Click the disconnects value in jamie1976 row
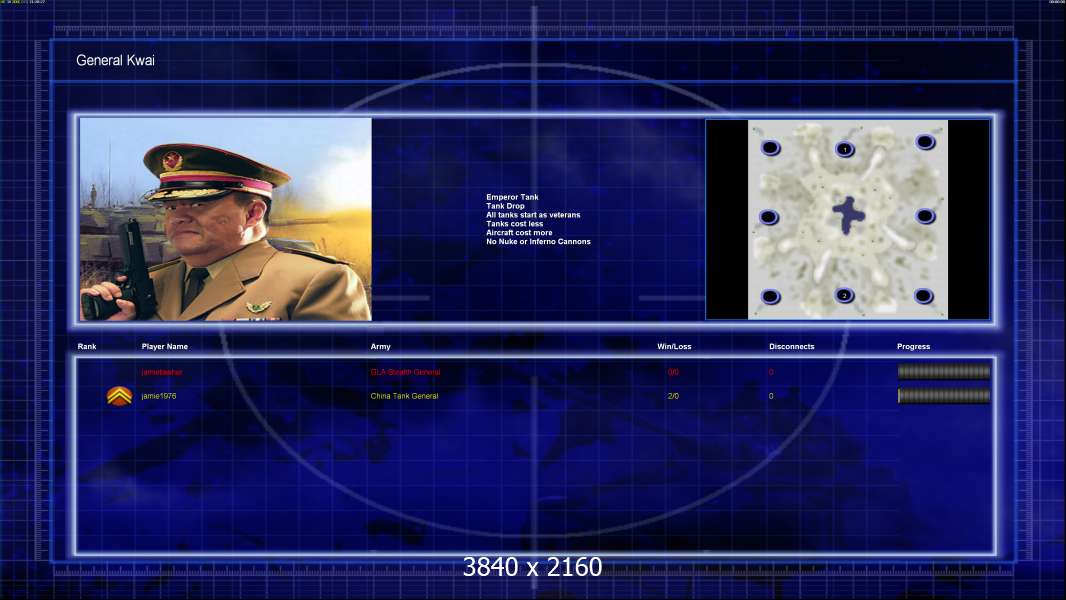 coord(771,395)
